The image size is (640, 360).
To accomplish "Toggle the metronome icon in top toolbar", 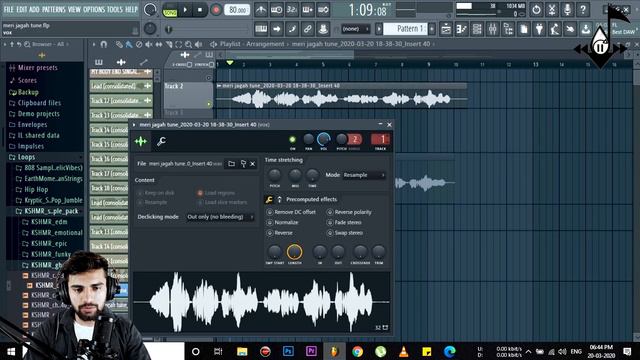I will pos(261,10).
